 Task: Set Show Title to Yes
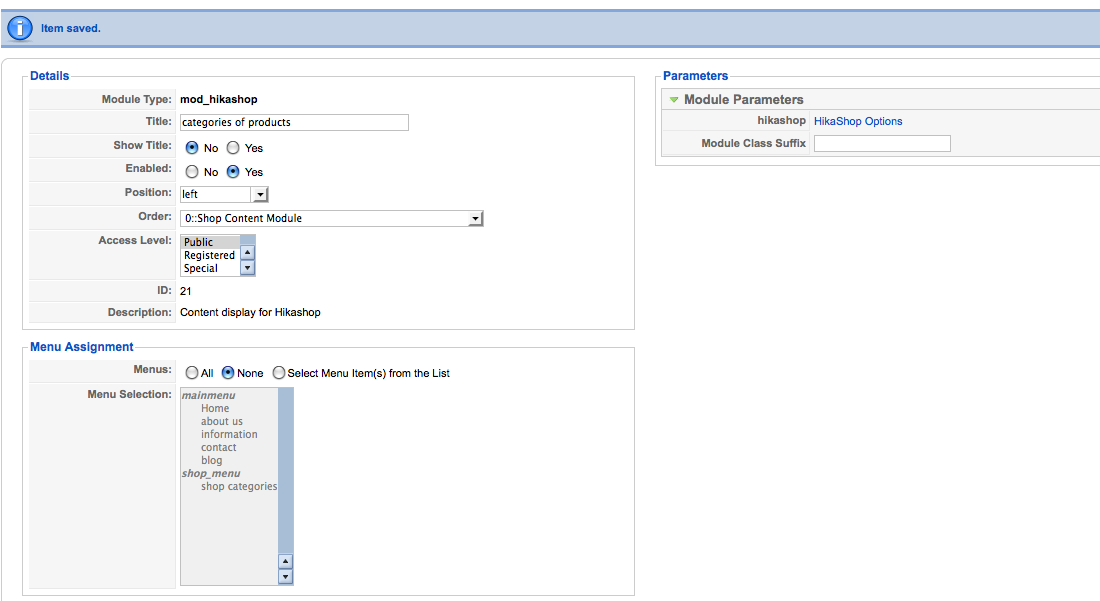(x=233, y=148)
